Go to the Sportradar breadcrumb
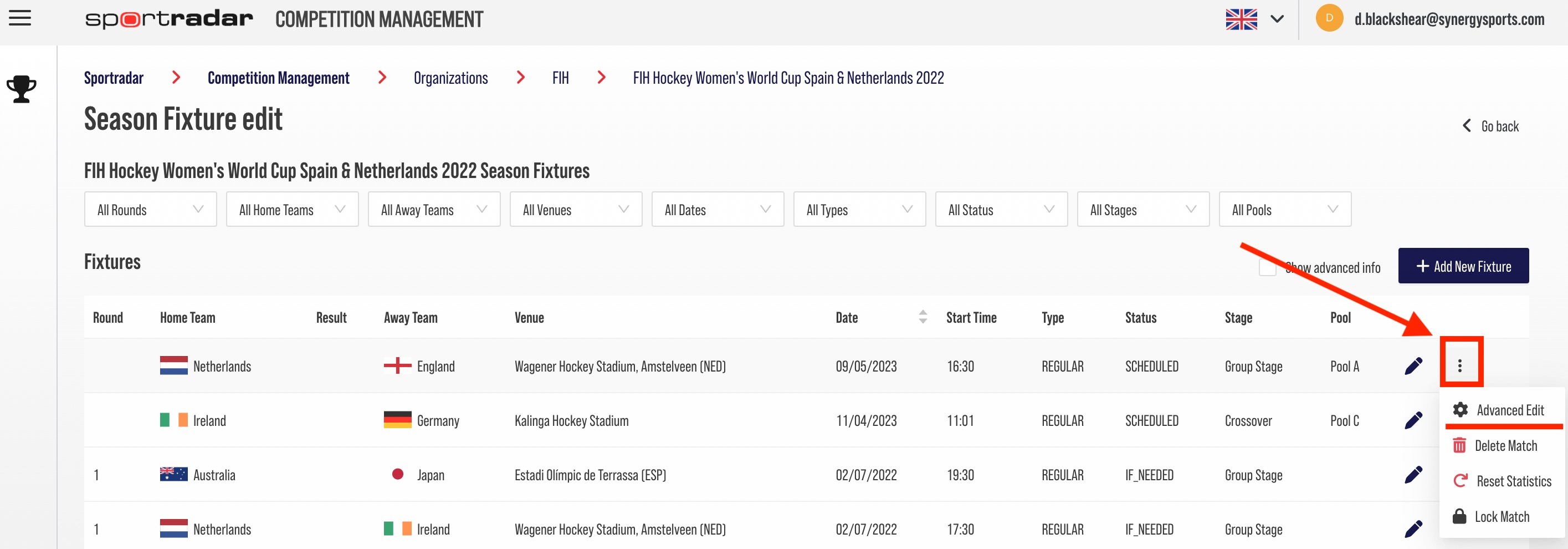The width and height of the screenshot is (1568, 549). [114, 78]
